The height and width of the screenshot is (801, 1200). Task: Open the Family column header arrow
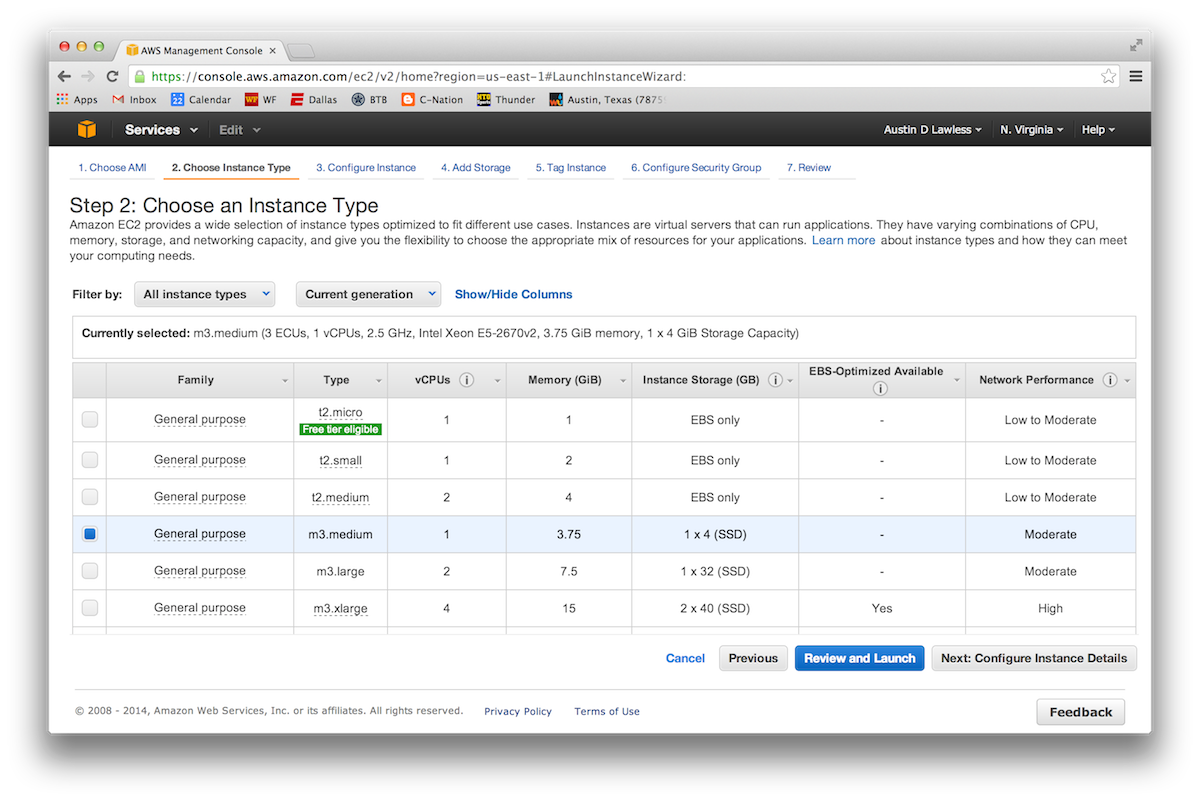[x=285, y=381]
